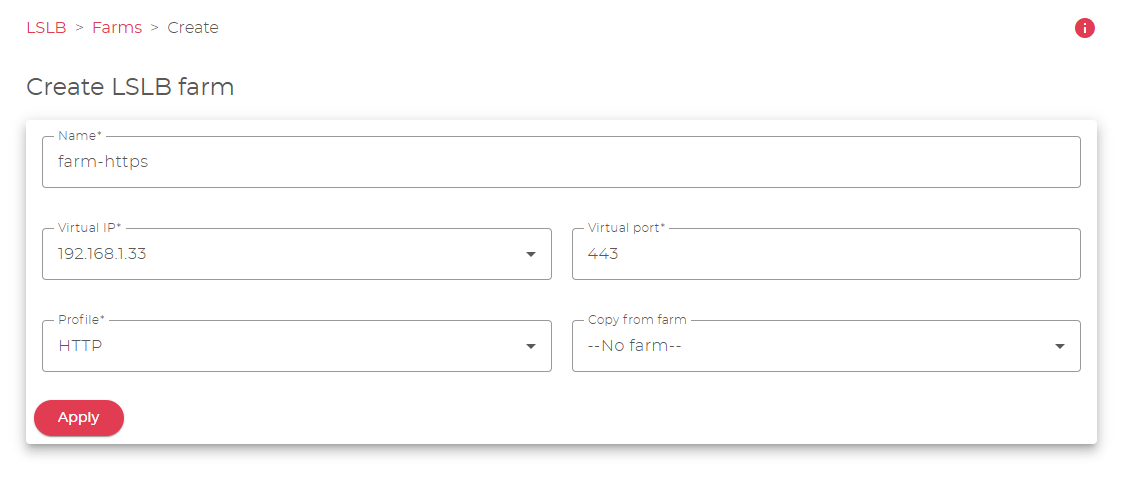
Task: Click the --No farm-- selection text
Action: point(634,346)
